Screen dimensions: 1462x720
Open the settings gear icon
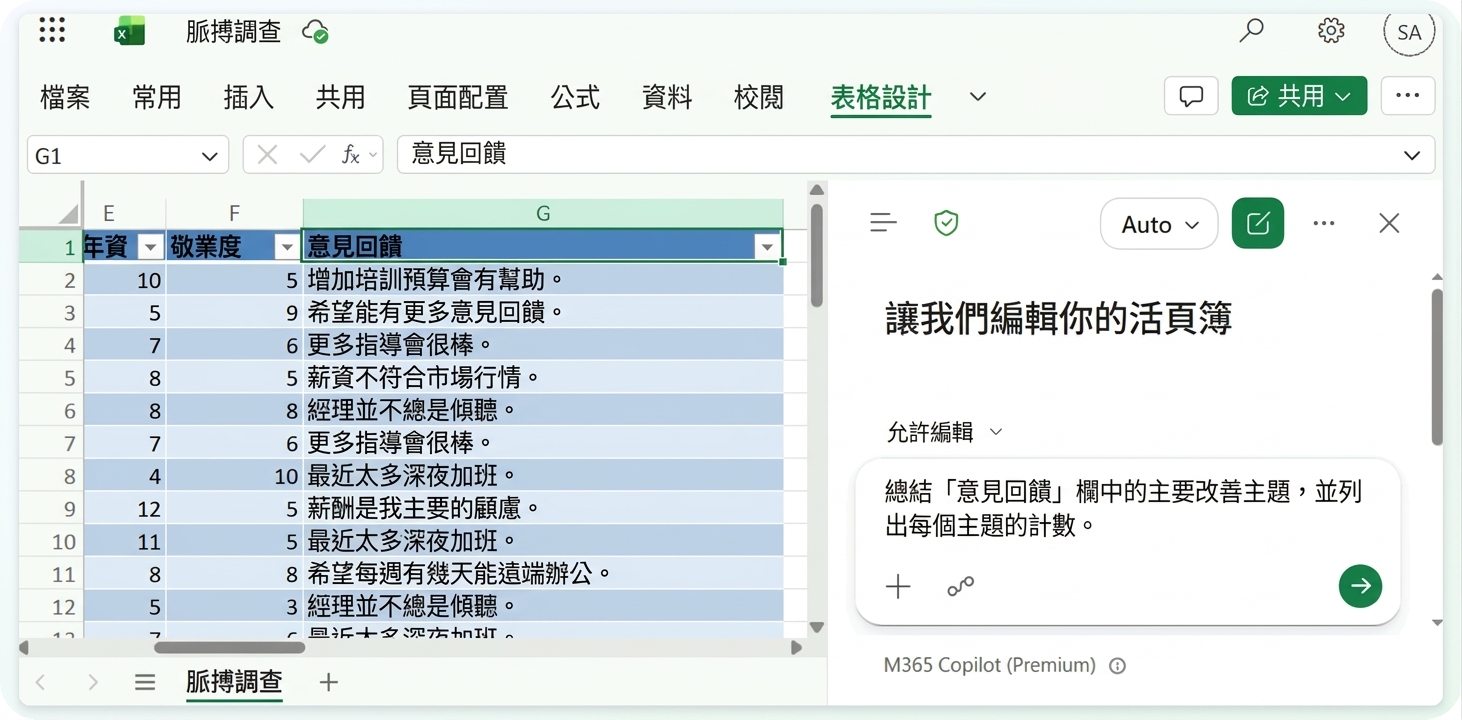[1331, 31]
